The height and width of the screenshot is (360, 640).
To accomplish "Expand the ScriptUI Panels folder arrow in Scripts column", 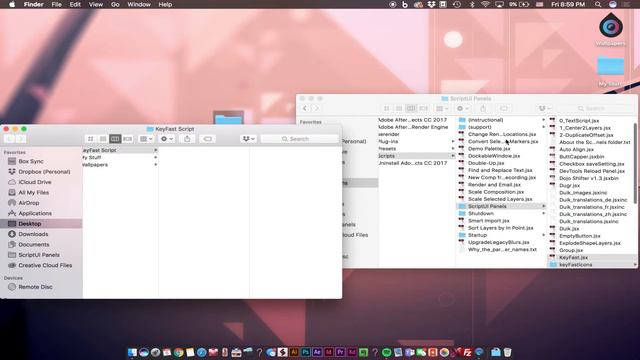I will (543, 206).
